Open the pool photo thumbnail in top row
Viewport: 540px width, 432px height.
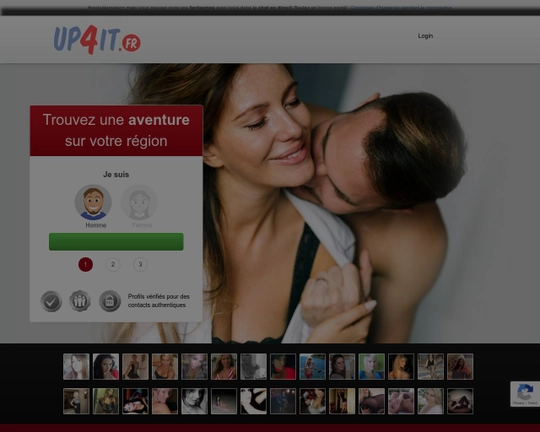(x=312, y=367)
